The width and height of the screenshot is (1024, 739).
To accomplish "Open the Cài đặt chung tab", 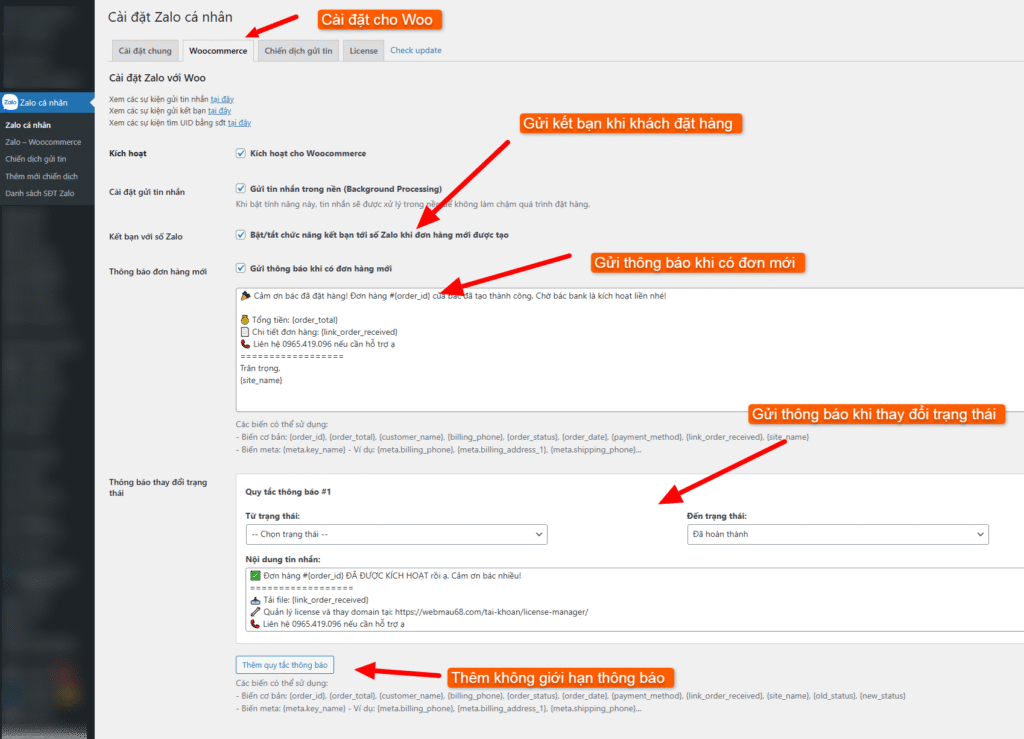I will (145, 50).
